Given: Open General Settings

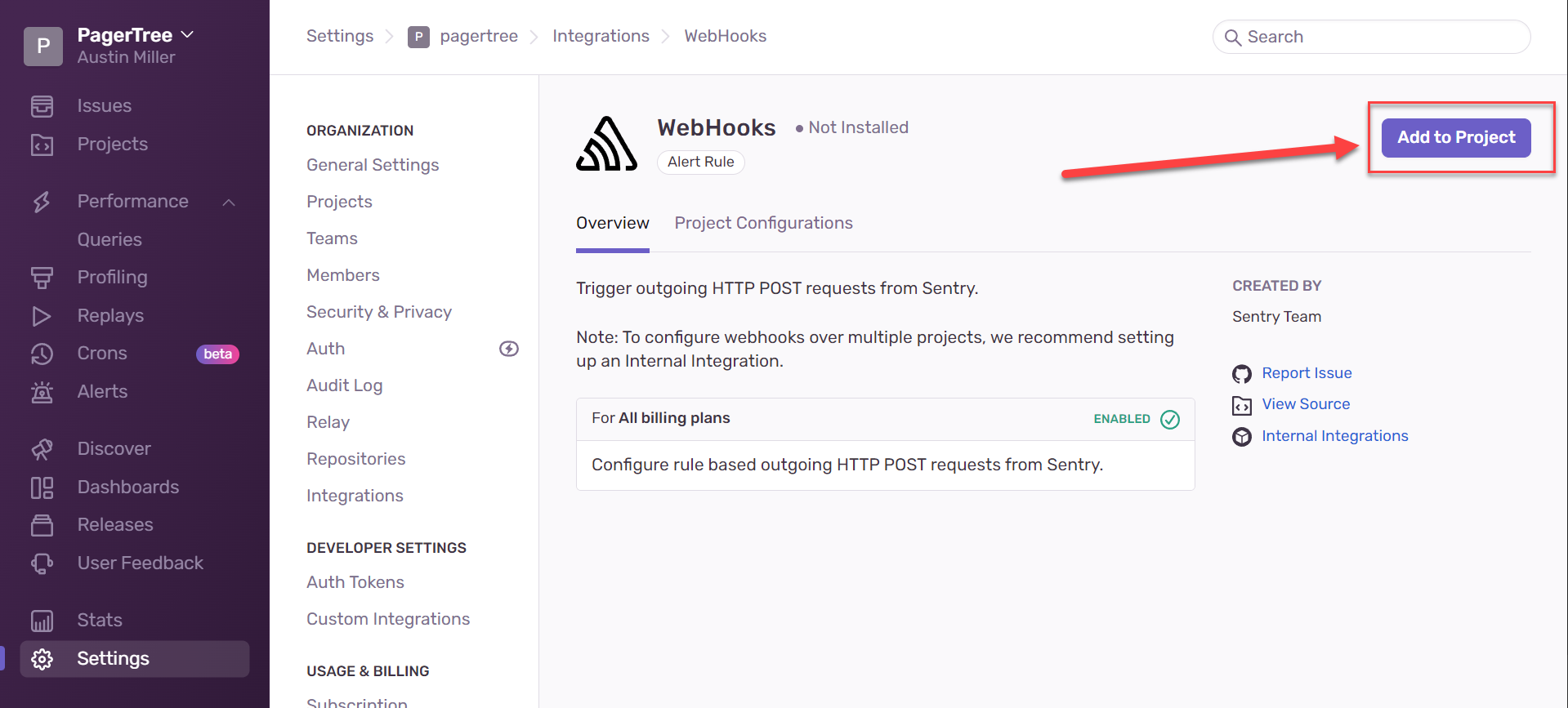Looking at the screenshot, I should pyautogui.click(x=373, y=165).
